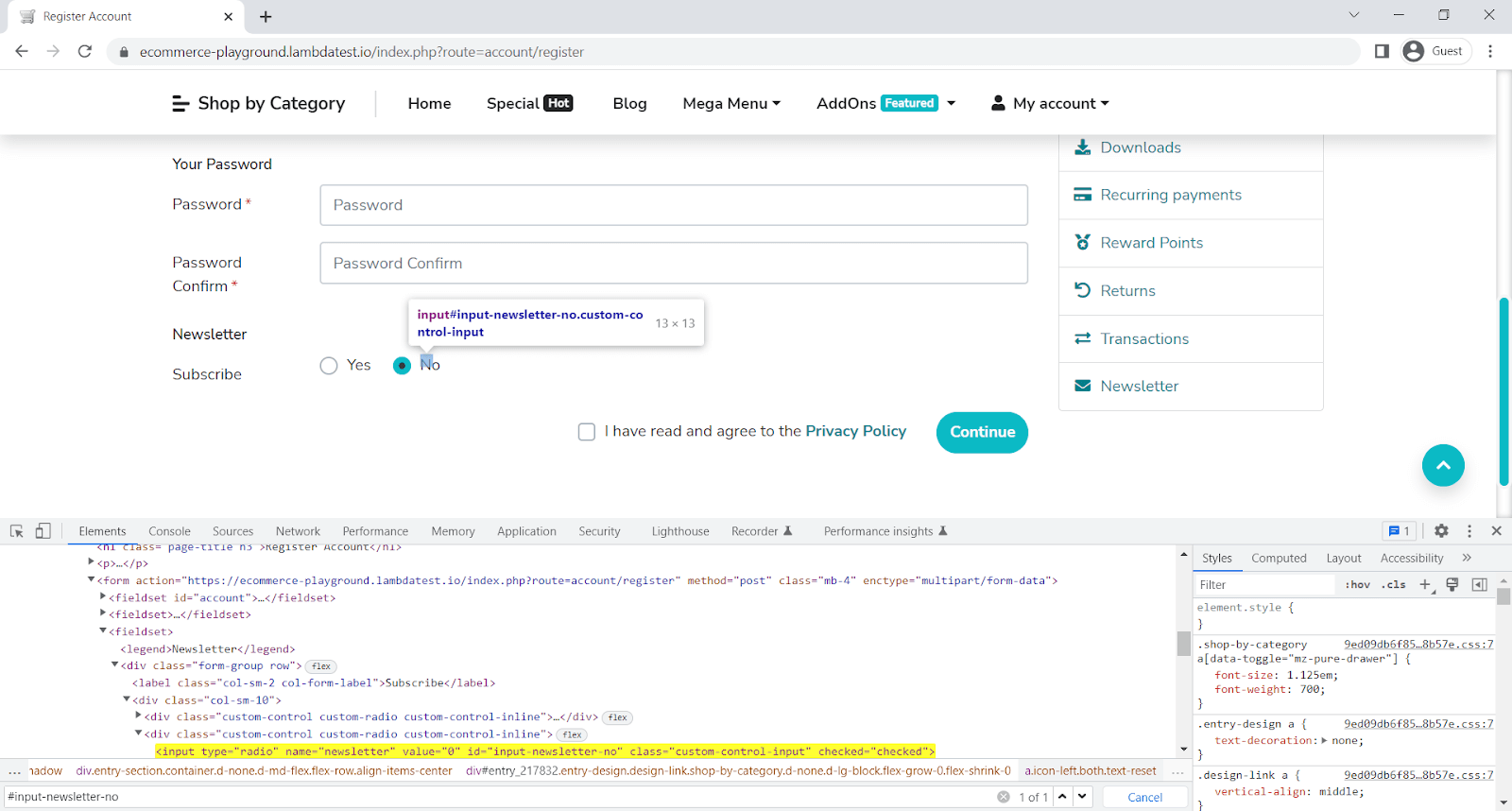This screenshot has width=1512, height=811.
Task: Close the DevTools panel
Action: pos(1496,531)
